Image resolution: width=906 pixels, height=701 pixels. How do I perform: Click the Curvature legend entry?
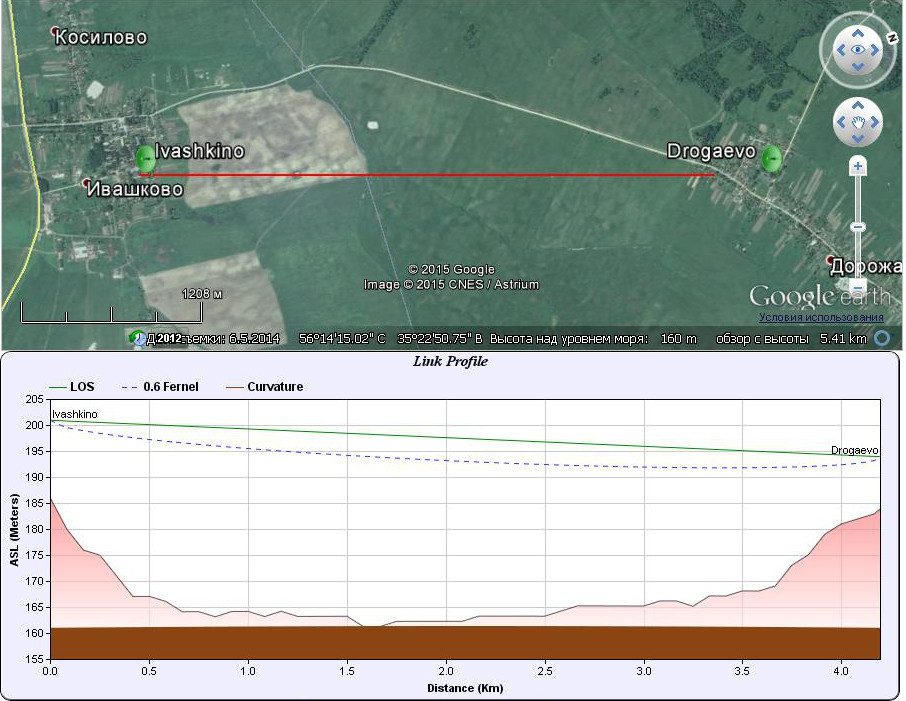(x=264, y=387)
